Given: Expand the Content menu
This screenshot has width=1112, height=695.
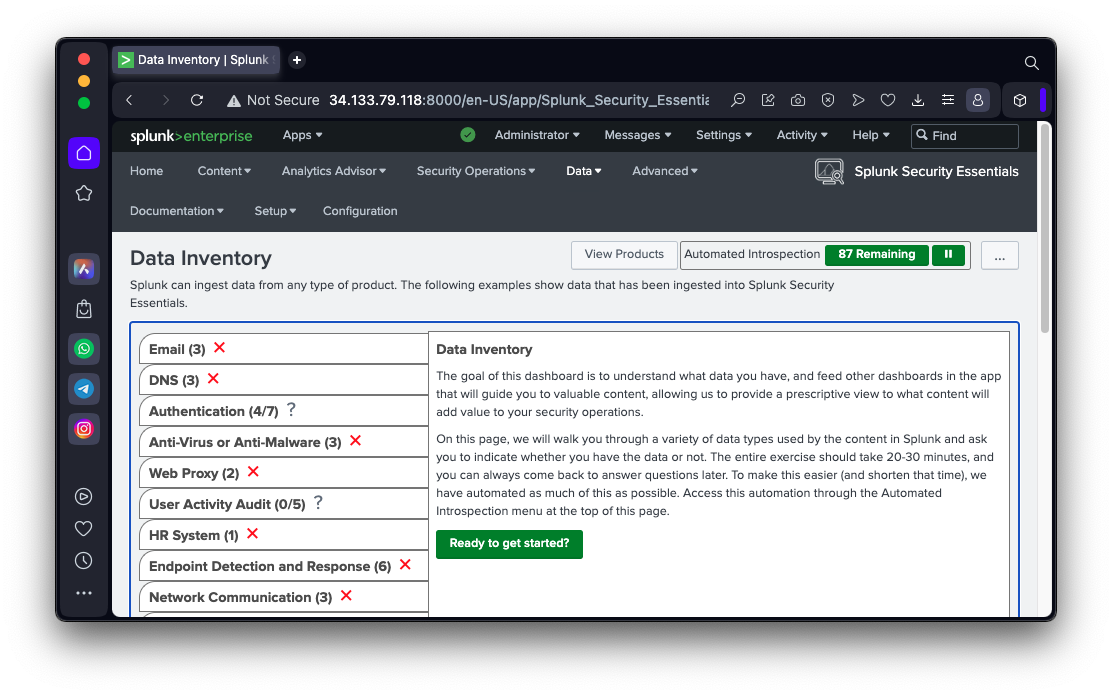Looking at the screenshot, I should point(224,171).
